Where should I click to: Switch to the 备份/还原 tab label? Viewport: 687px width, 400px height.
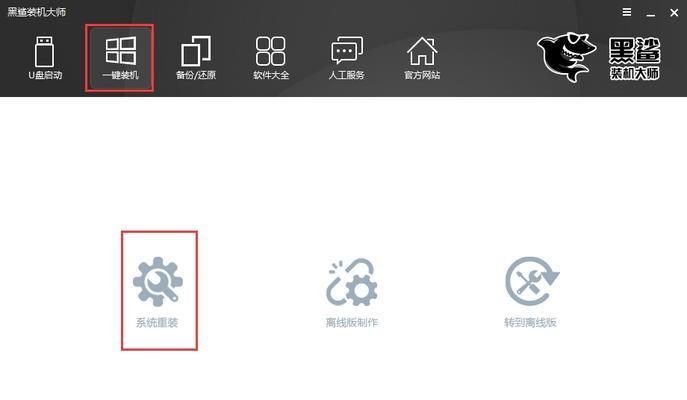coord(196,75)
